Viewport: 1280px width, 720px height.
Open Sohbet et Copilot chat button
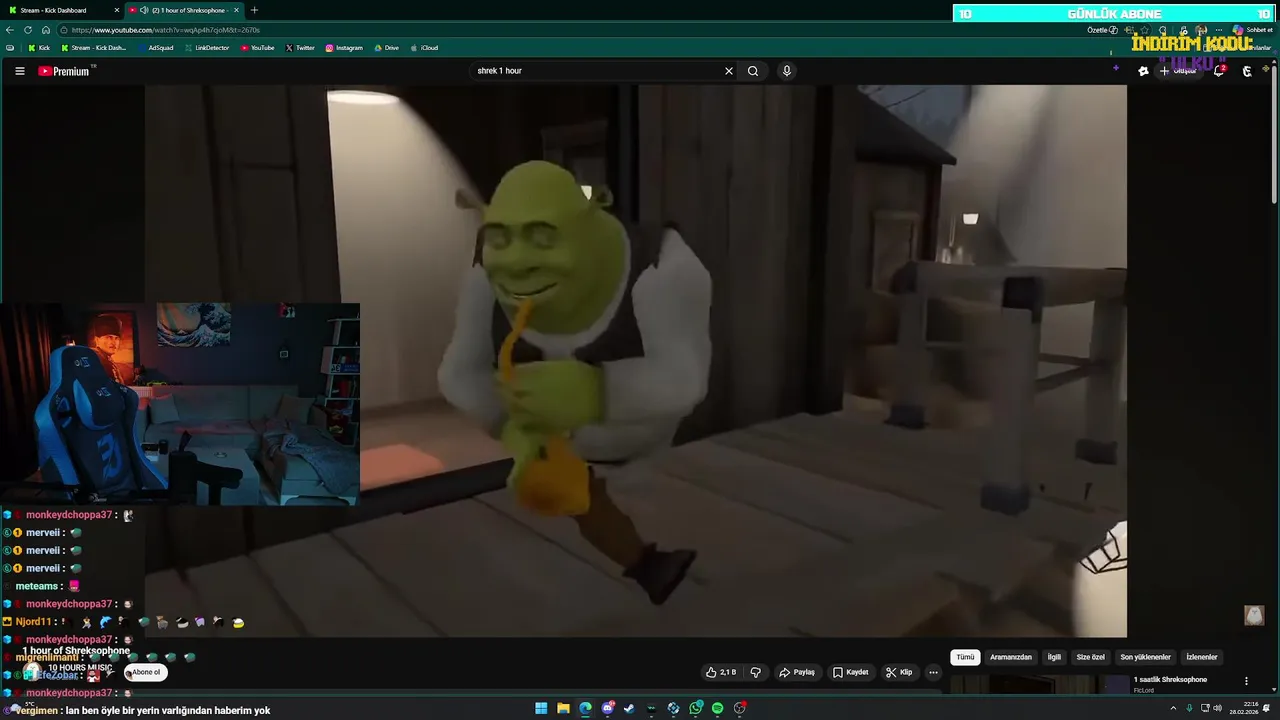1252,30
